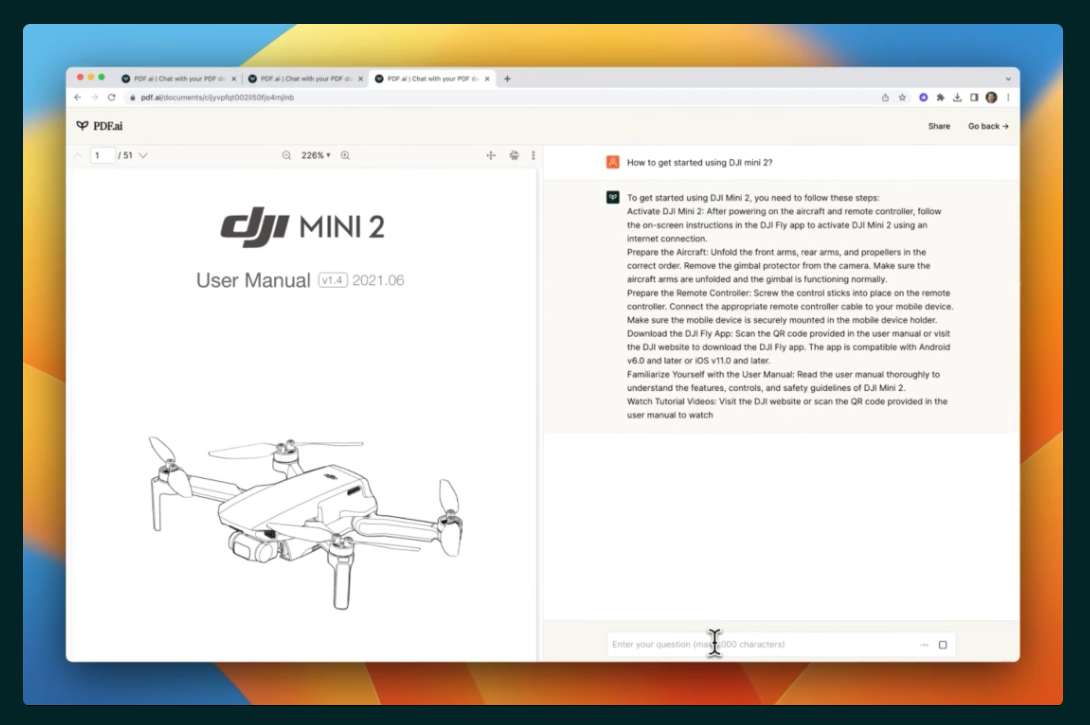1090x725 pixels.
Task: Click the PDF.ai bot avatar beside answer
Action: [612, 197]
